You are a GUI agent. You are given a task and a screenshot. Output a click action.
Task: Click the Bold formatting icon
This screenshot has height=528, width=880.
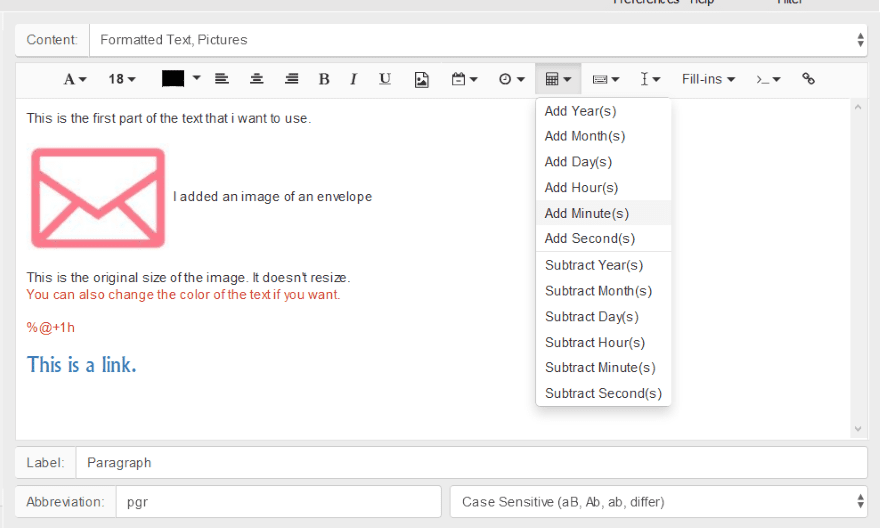[x=324, y=79]
